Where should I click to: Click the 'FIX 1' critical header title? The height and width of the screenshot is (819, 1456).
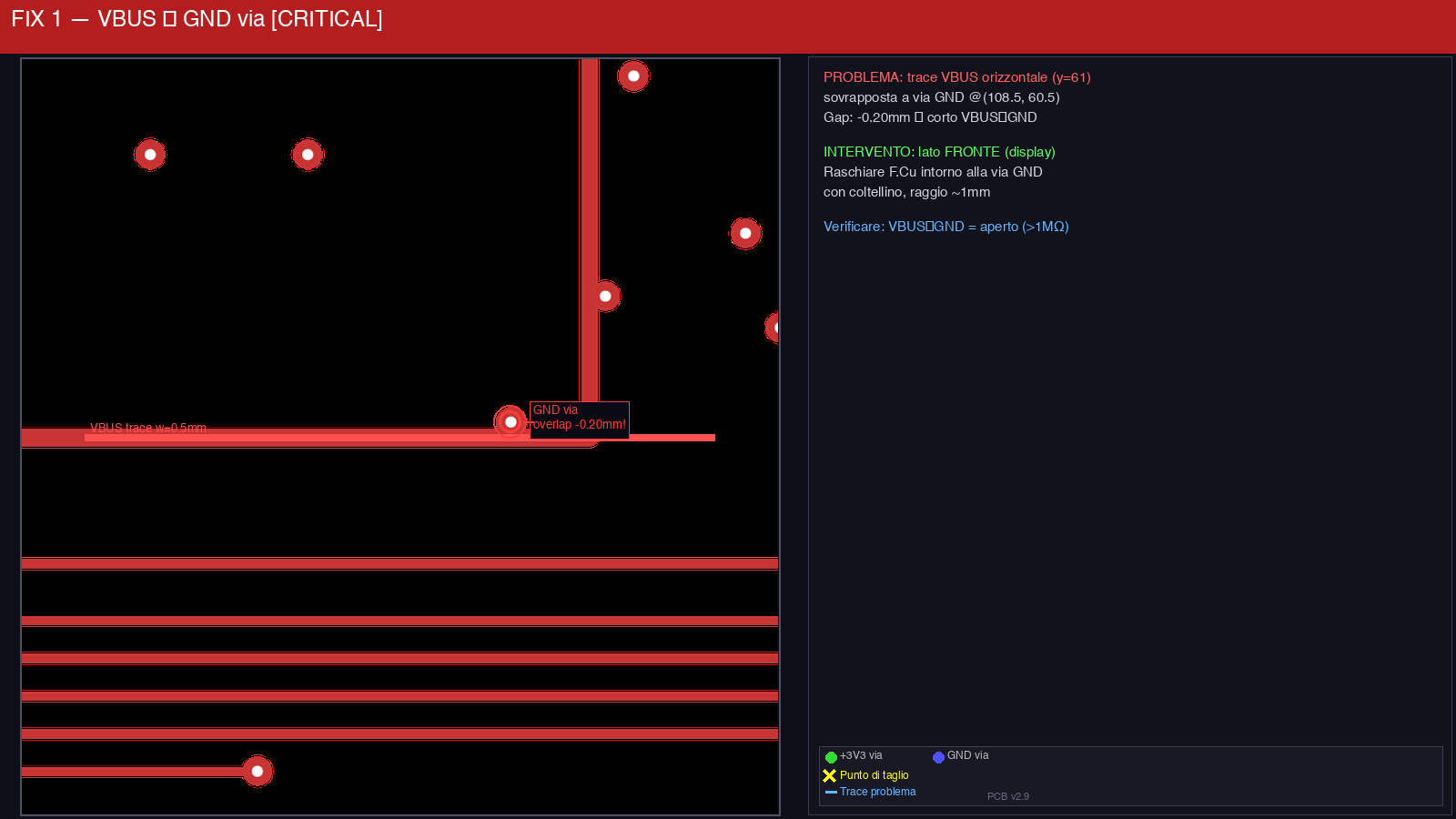pos(197,19)
